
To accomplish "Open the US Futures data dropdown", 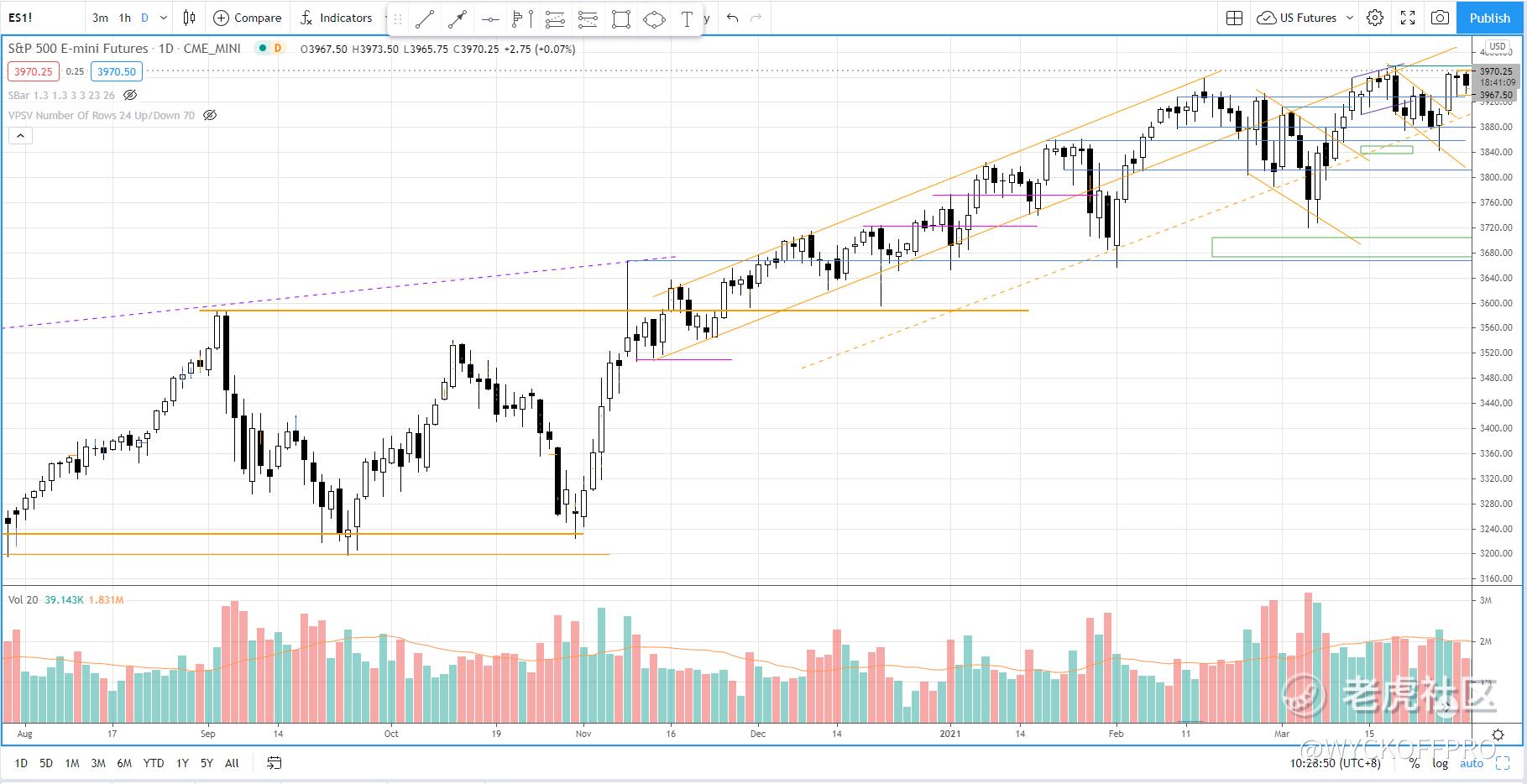I will (x=1304, y=18).
